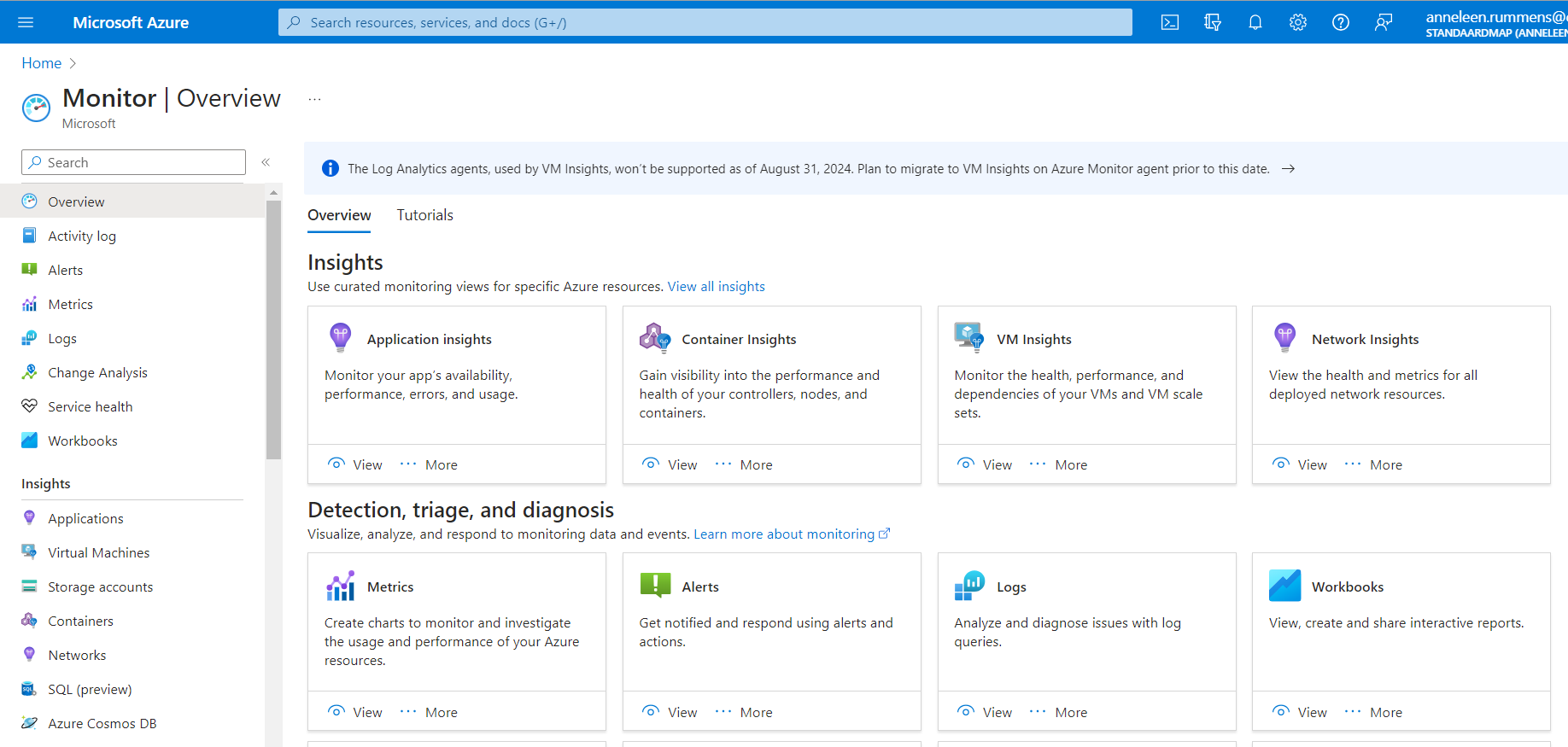This screenshot has width=1568, height=747.
Task: Click View on the Logs card
Action: pyautogui.click(x=985, y=712)
